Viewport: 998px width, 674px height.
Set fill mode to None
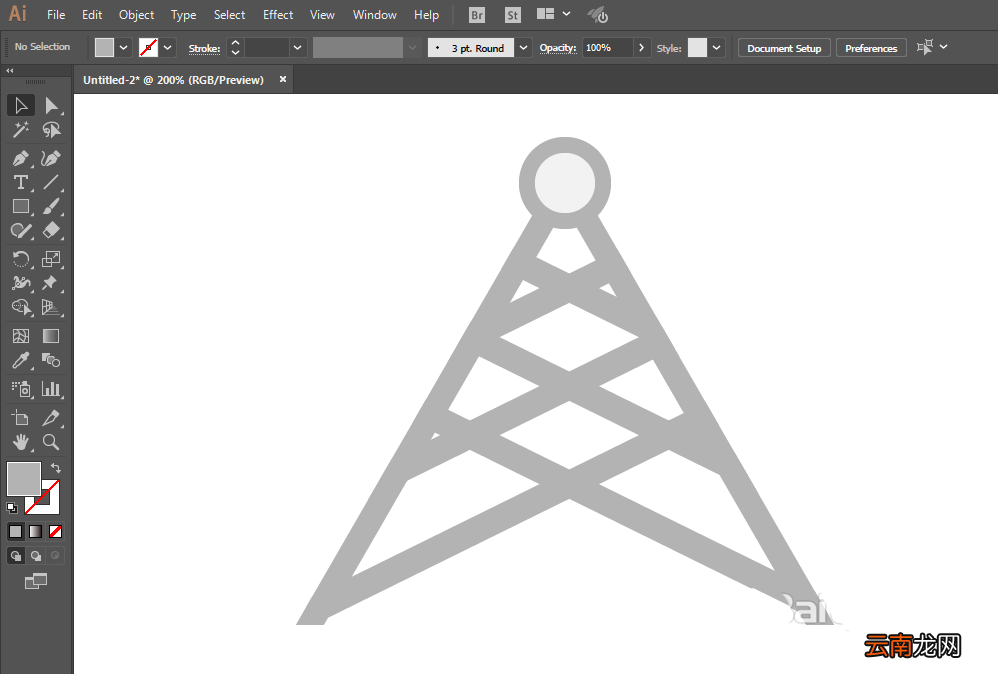(x=55, y=531)
